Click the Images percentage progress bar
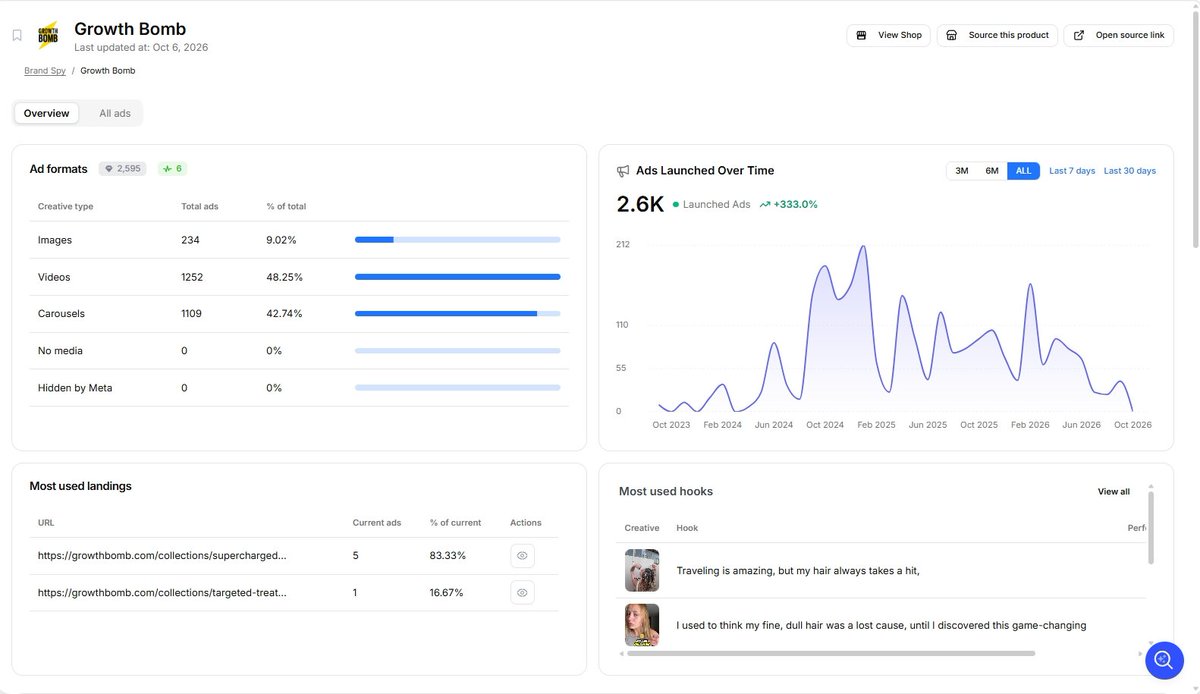The height and width of the screenshot is (694, 1200). pyautogui.click(x=457, y=240)
